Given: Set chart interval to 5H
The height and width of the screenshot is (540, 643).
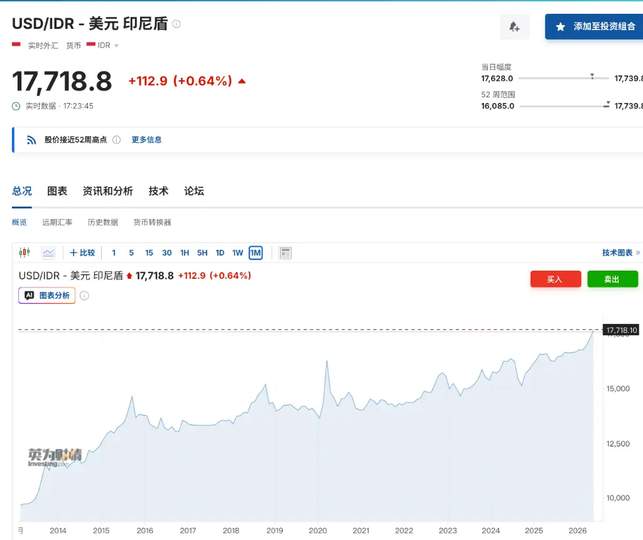Looking at the screenshot, I should pyautogui.click(x=202, y=253).
